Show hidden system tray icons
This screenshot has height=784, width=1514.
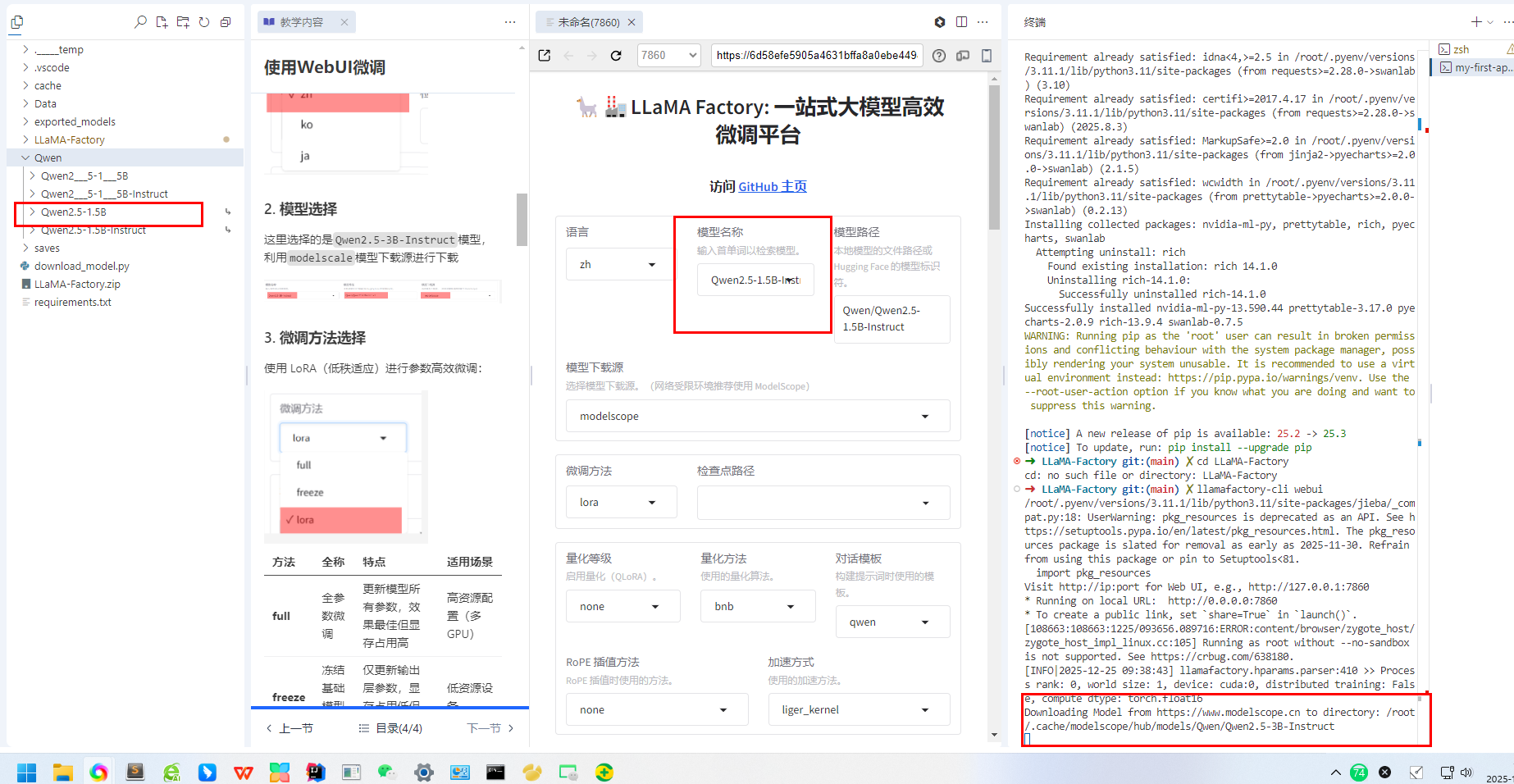[x=1335, y=772]
